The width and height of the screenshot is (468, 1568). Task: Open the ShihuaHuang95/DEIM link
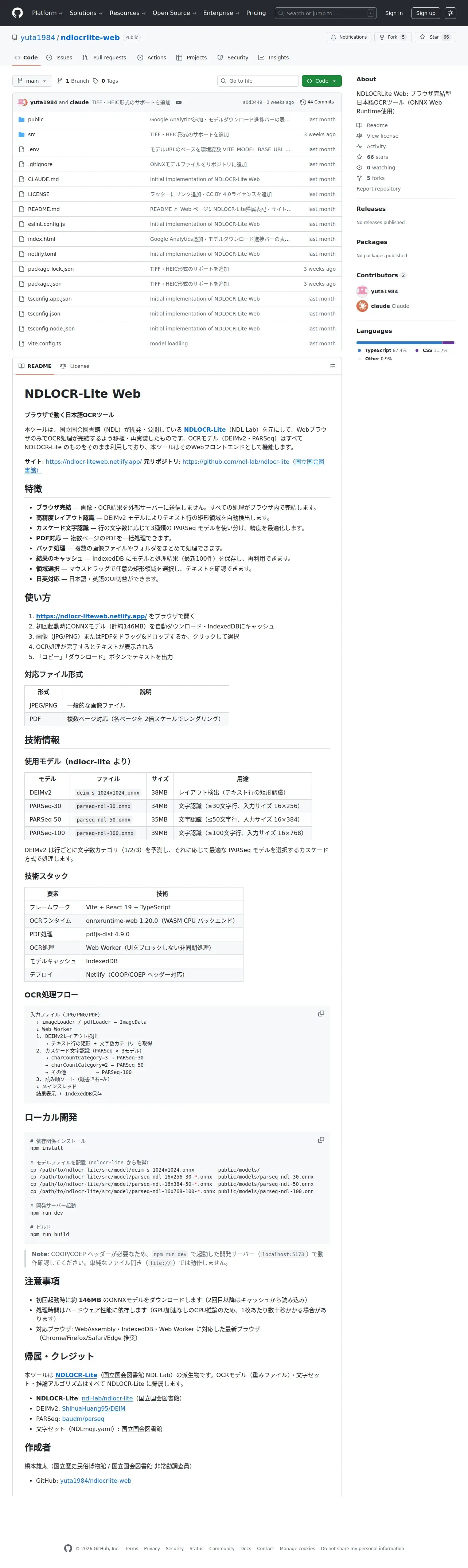click(93, 1408)
